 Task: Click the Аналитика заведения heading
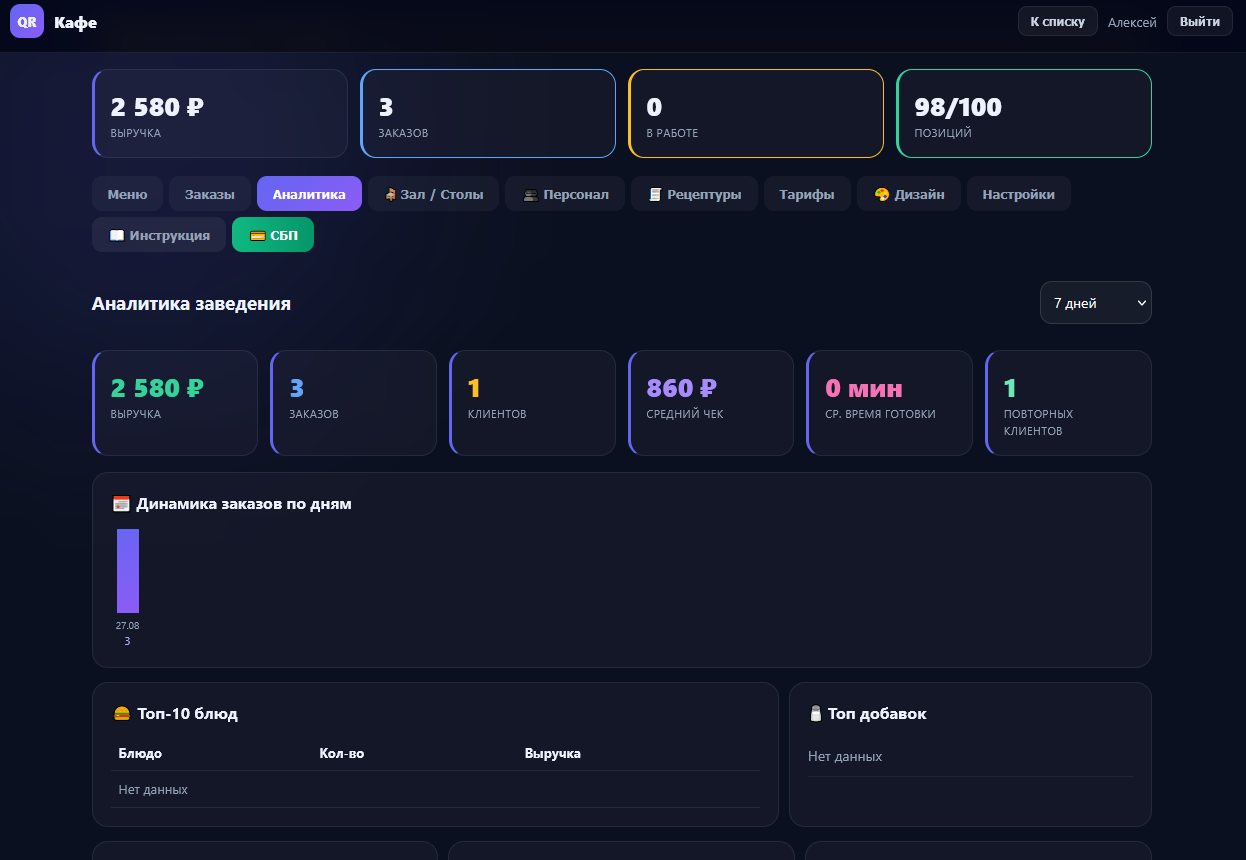pyautogui.click(x=191, y=304)
